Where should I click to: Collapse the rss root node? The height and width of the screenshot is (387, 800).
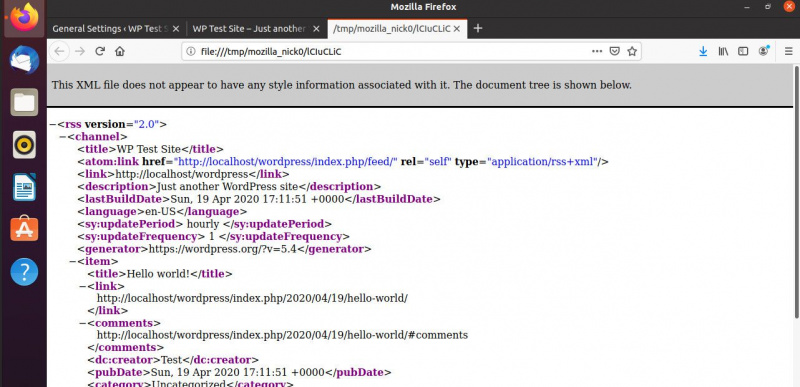tap(53, 124)
